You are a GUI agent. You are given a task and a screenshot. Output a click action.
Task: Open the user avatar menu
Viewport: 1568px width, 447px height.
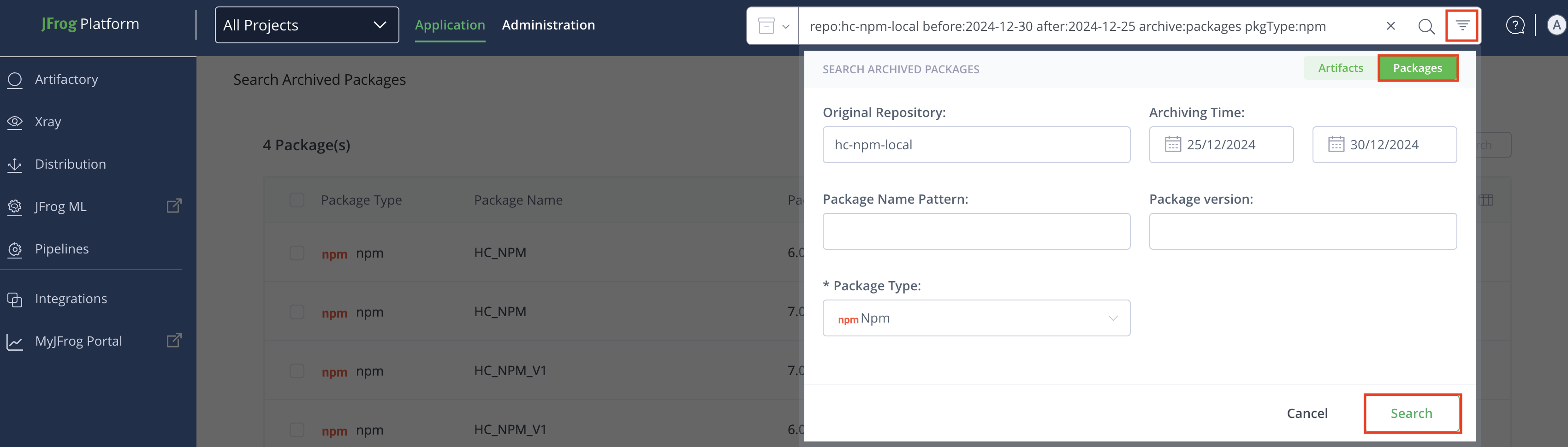(1556, 25)
